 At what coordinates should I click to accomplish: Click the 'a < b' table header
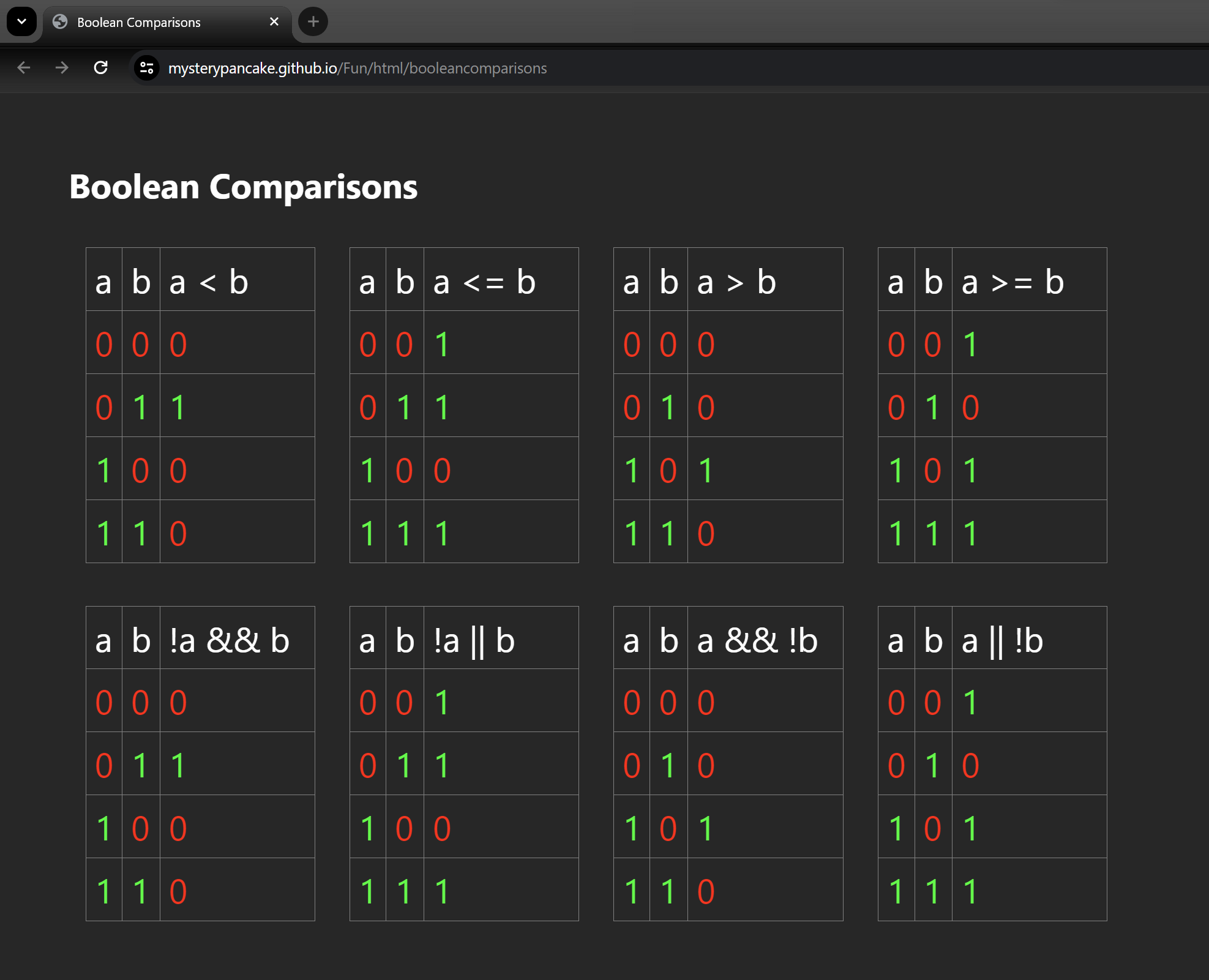(x=209, y=282)
